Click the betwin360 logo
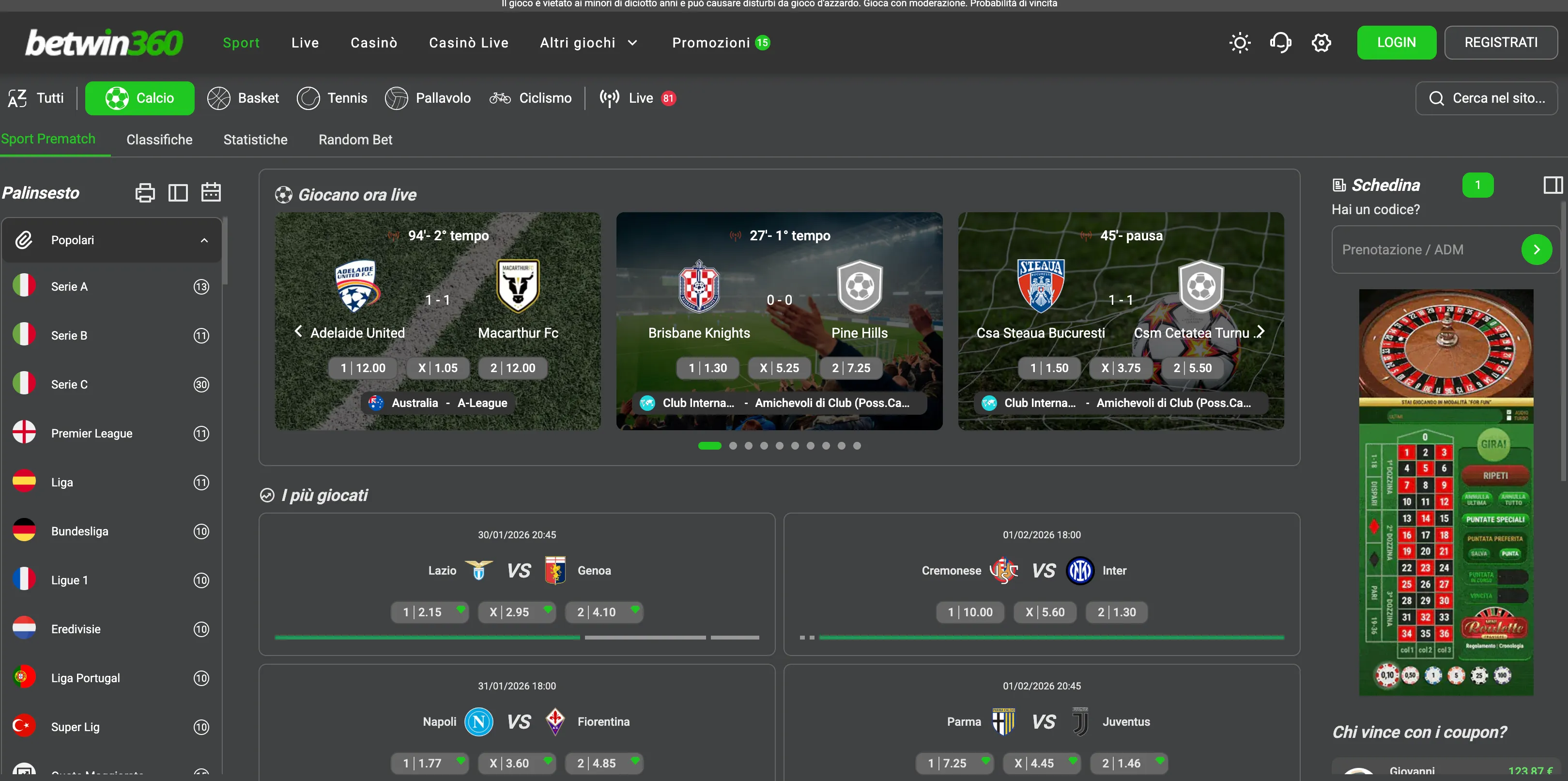 [x=104, y=43]
